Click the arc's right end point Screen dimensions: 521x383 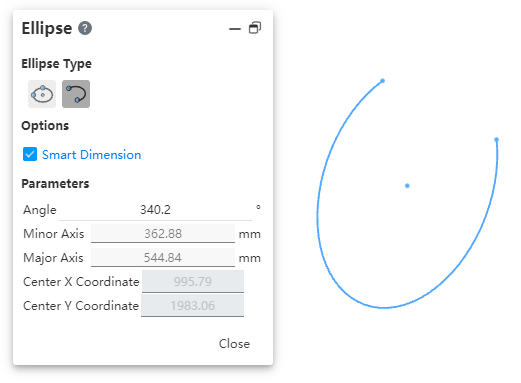[x=496, y=139]
